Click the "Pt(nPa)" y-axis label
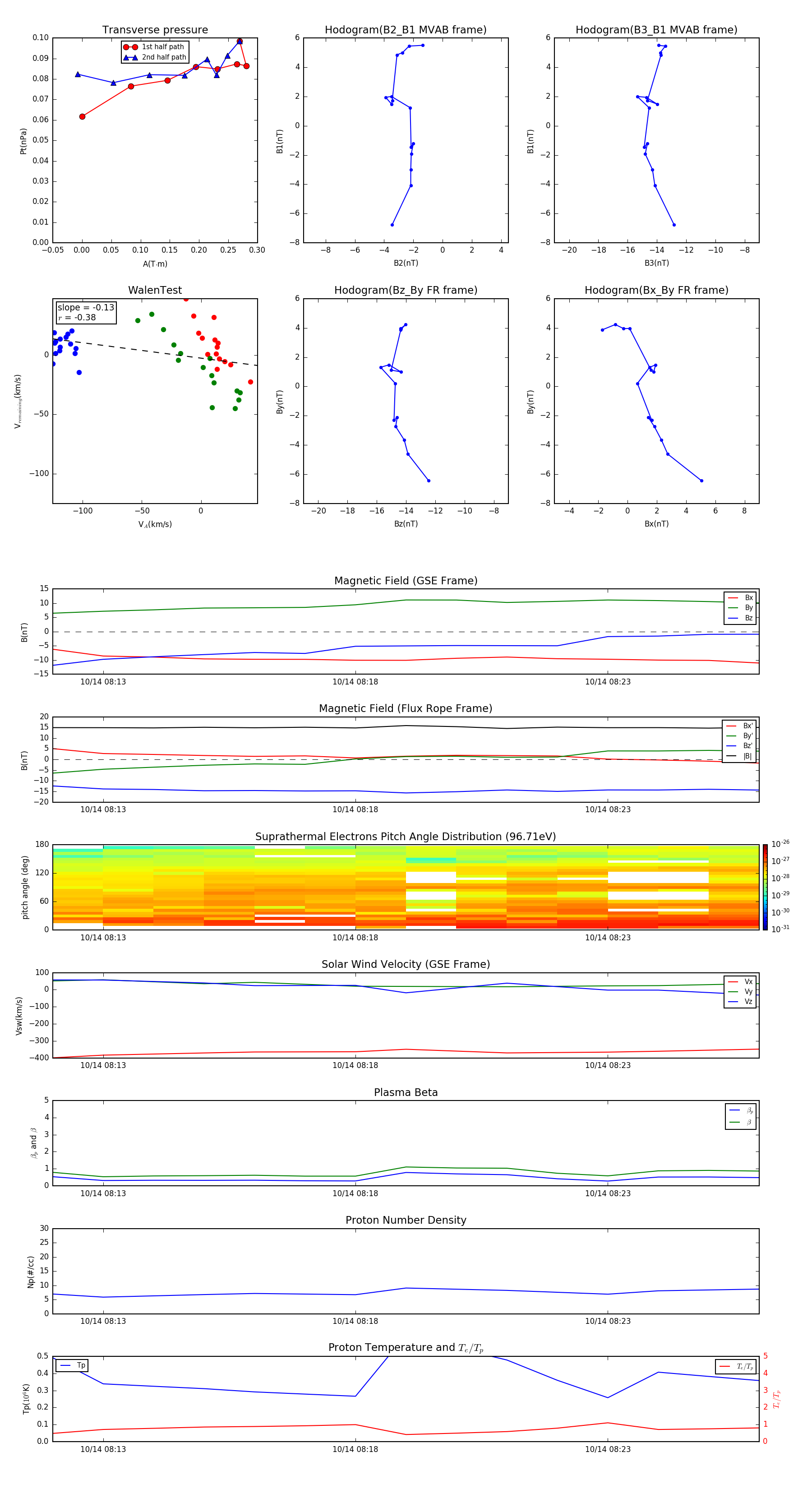The height and width of the screenshot is (1489, 812). coord(23,140)
